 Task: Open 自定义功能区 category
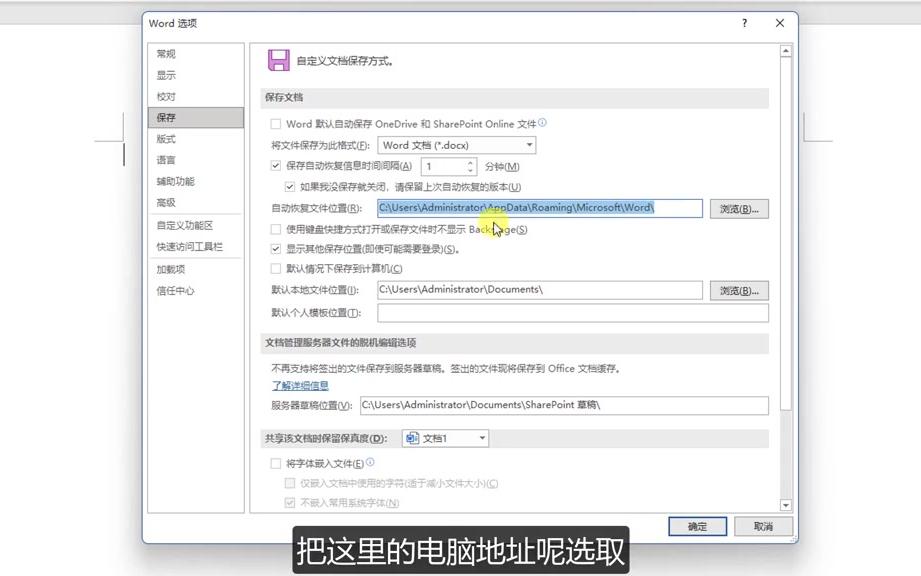click(x=196, y=225)
